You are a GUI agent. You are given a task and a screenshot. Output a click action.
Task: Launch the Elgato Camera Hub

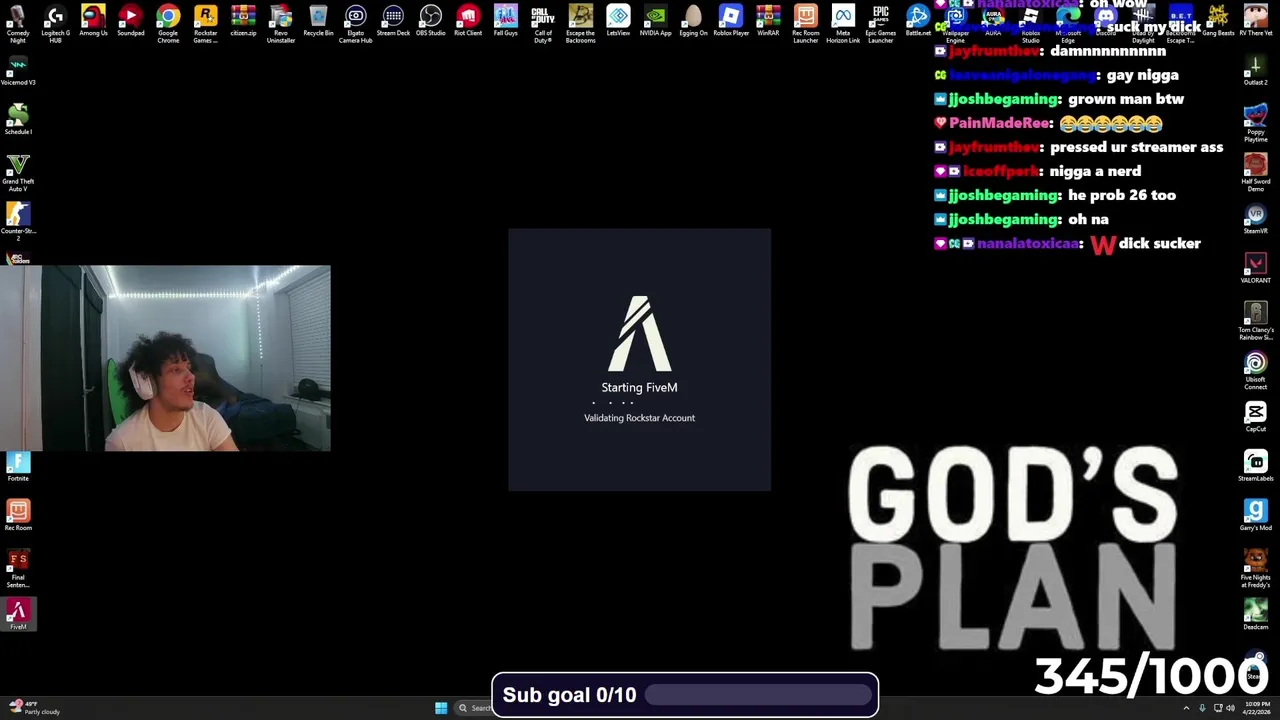(355, 22)
